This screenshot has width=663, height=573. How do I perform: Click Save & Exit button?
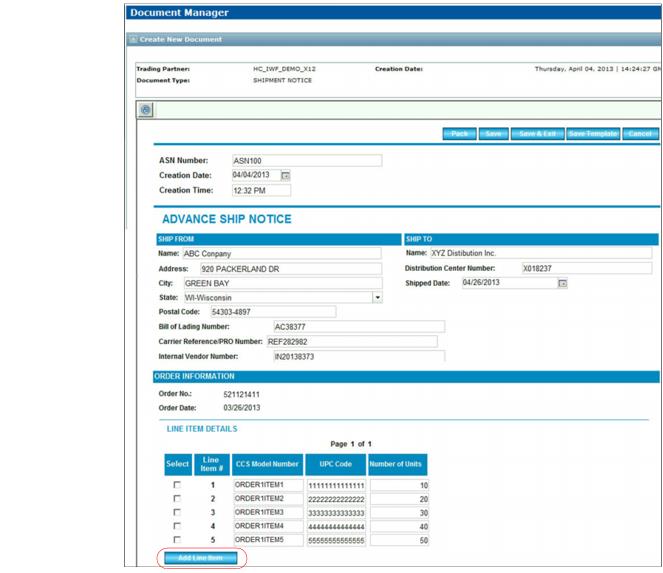pos(536,134)
